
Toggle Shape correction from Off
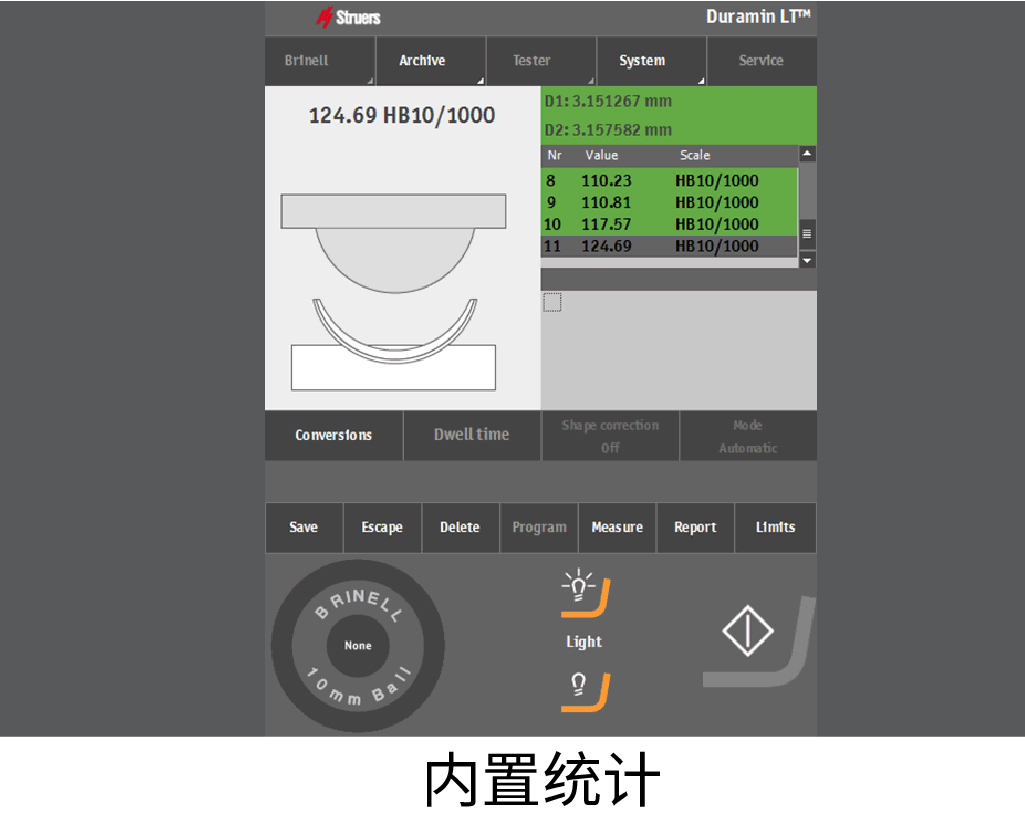pyautogui.click(x=610, y=435)
